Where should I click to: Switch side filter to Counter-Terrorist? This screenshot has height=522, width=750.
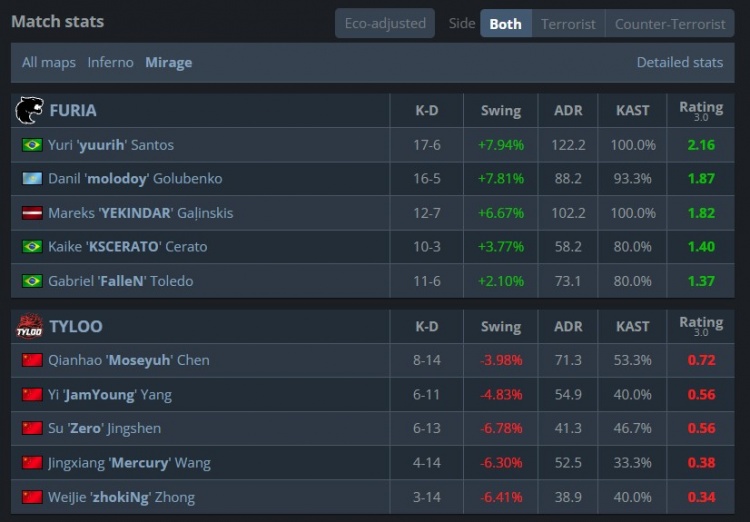[x=670, y=23]
